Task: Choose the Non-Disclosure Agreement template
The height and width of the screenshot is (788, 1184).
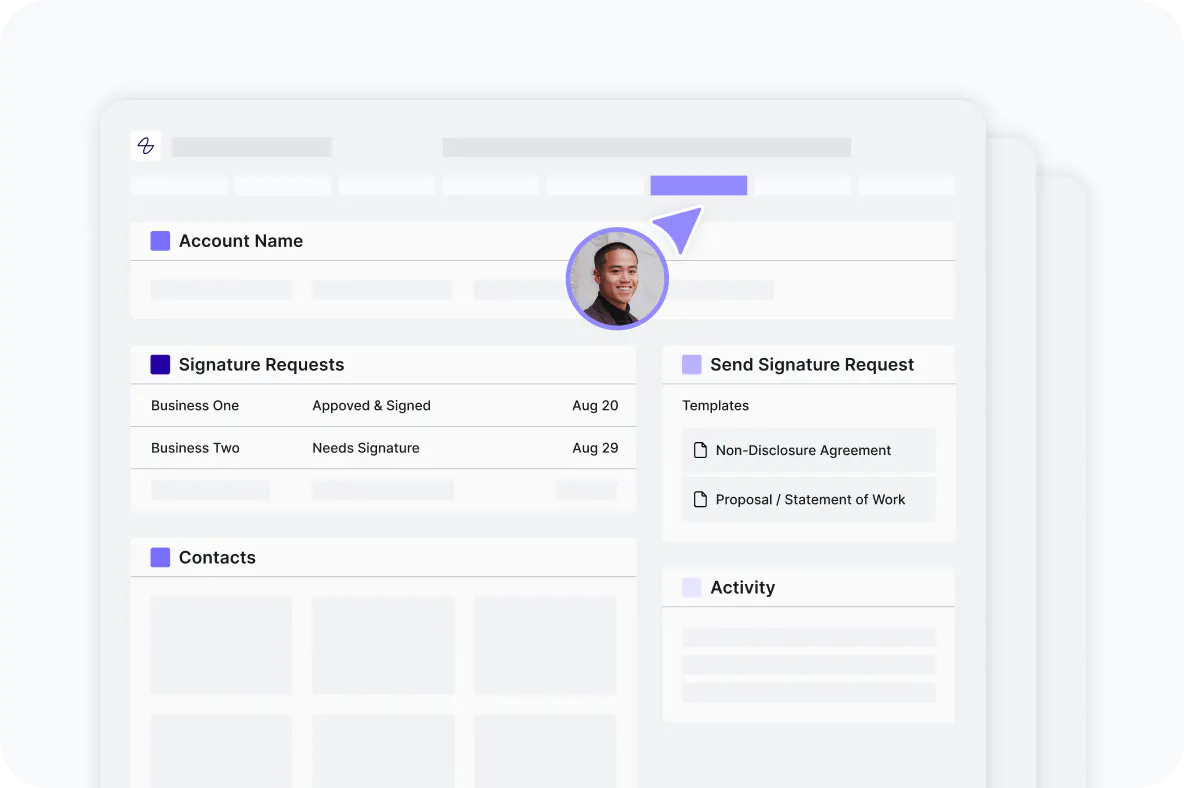Action: (x=809, y=451)
